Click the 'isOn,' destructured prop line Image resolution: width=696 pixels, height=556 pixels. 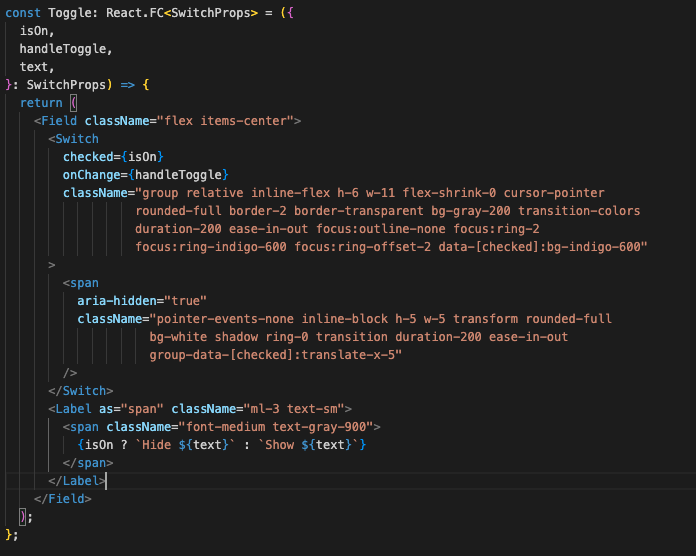click(x=37, y=31)
